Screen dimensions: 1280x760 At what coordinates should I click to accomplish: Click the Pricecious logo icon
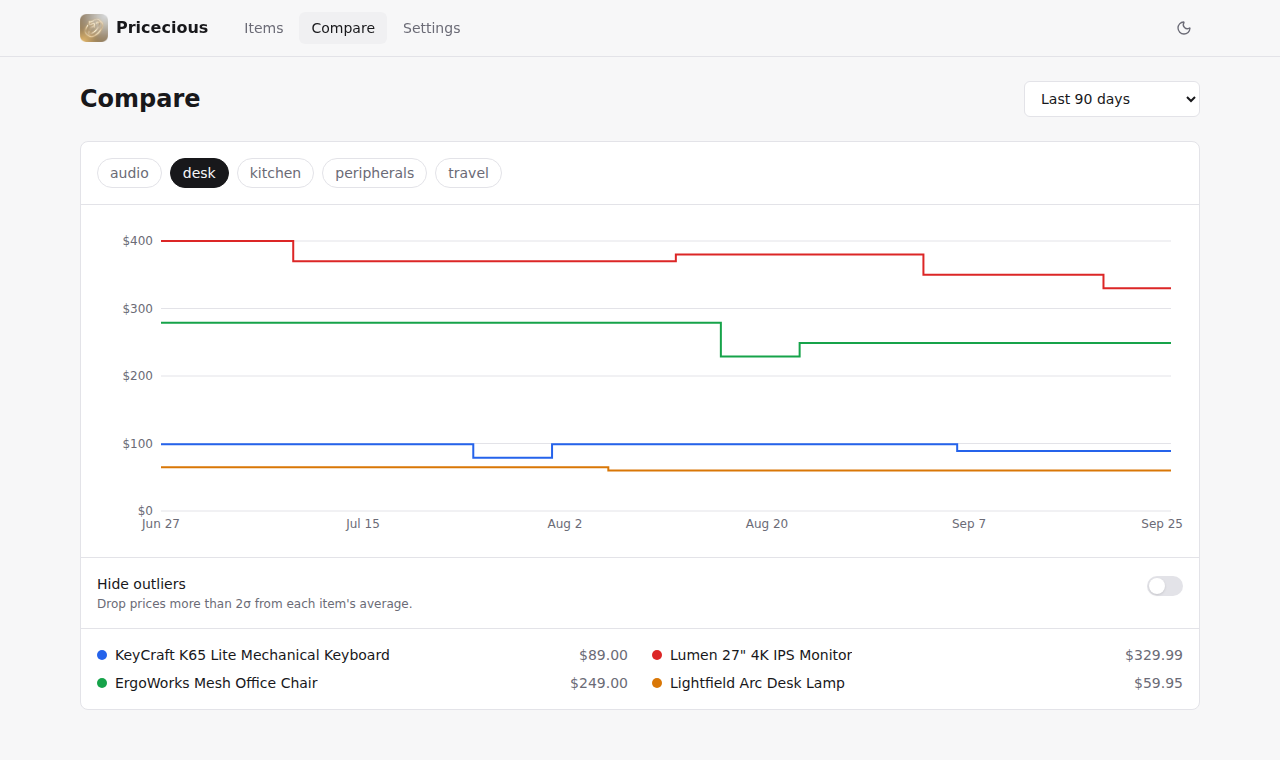pyautogui.click(x=94, y=28)
